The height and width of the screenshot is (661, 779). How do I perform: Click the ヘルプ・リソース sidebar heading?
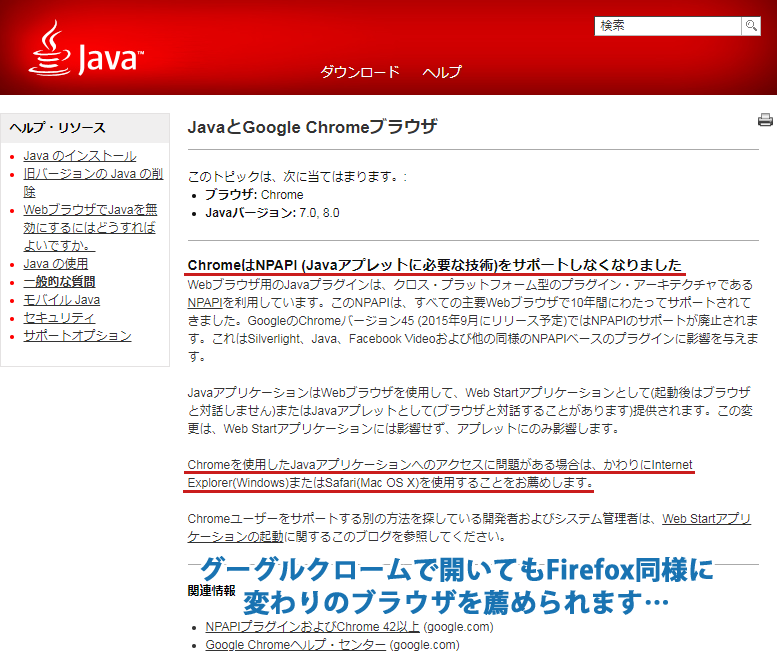click(58, 128)
